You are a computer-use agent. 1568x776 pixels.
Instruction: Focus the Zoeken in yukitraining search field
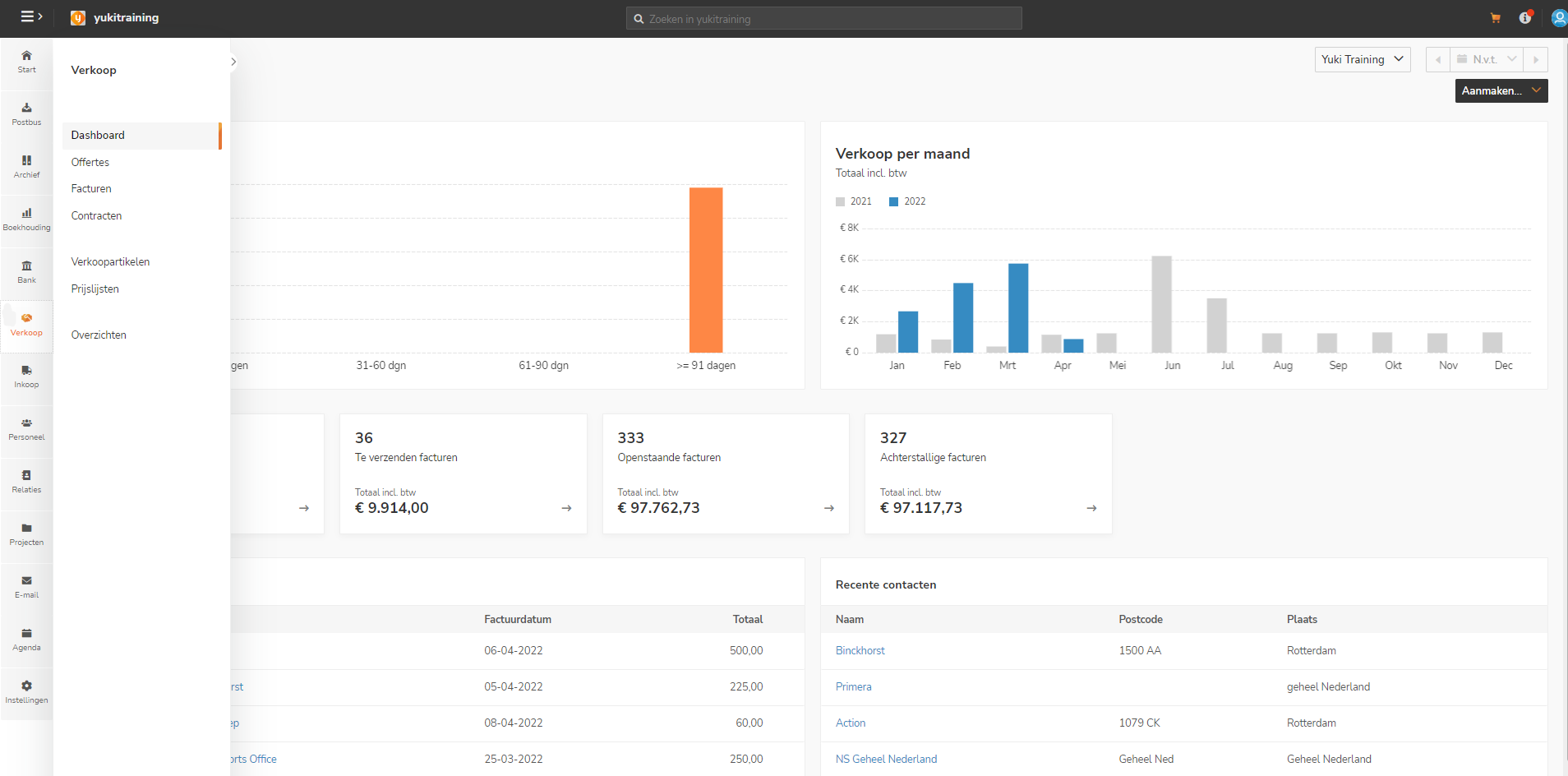(x=824, y=18)
